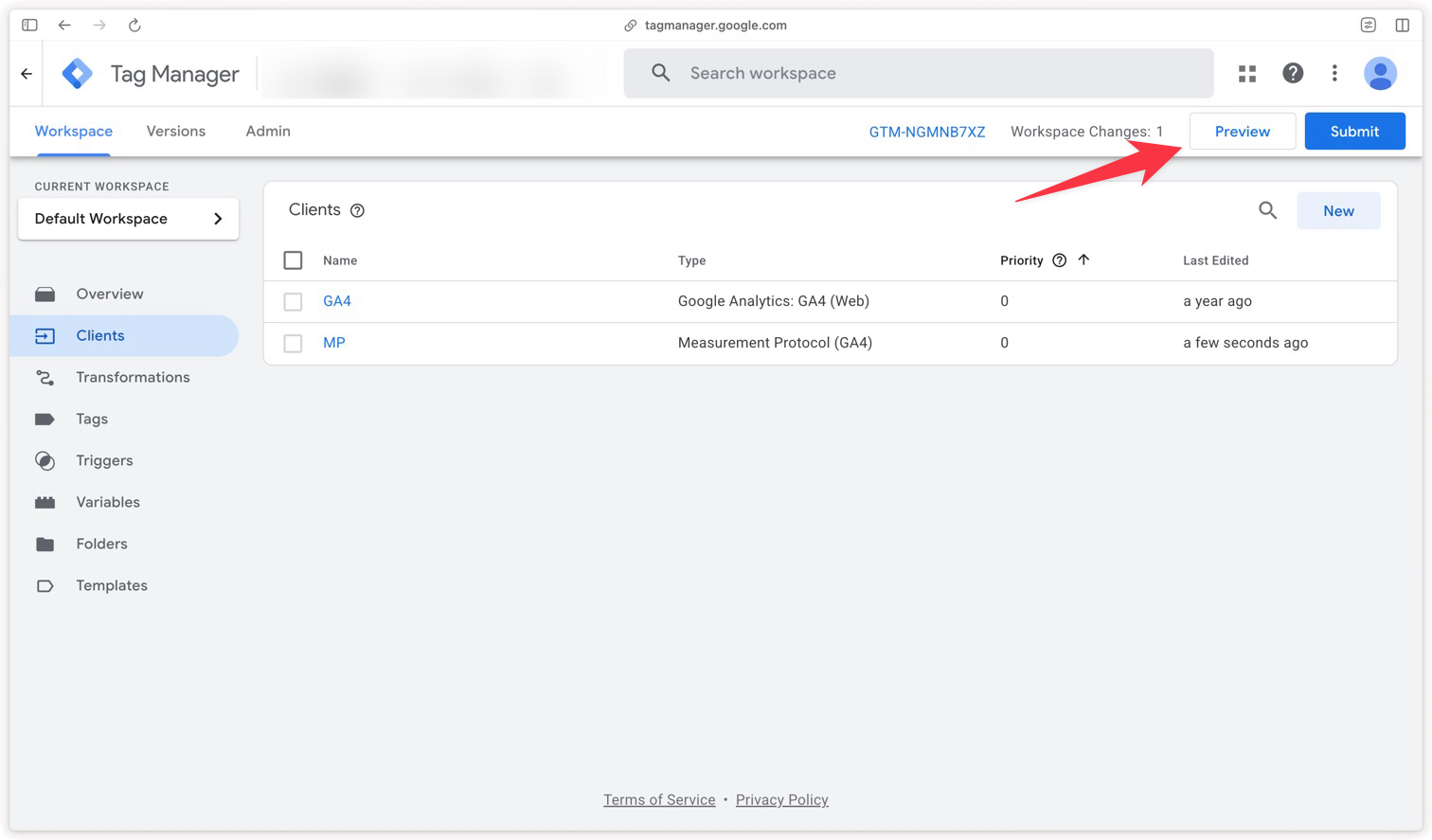Open the MP client link

tap(334, 343)
